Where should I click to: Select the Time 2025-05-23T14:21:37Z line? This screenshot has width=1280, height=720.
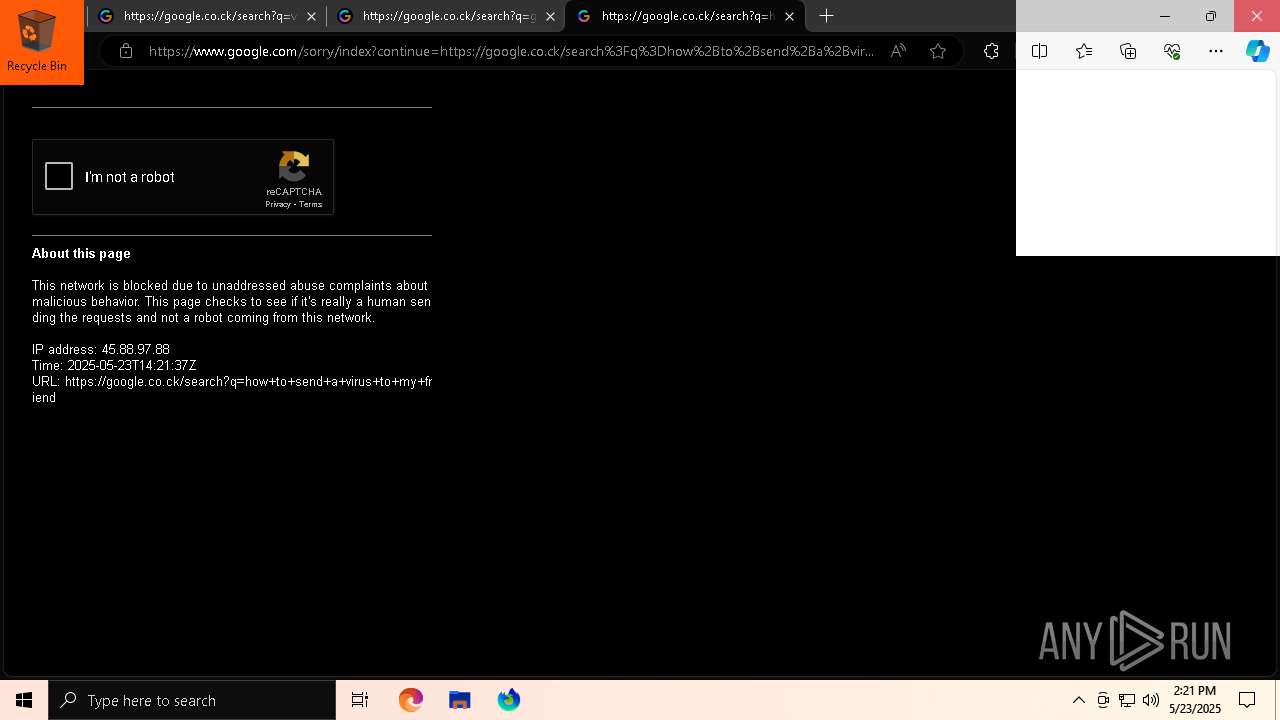tap(114, 366)
